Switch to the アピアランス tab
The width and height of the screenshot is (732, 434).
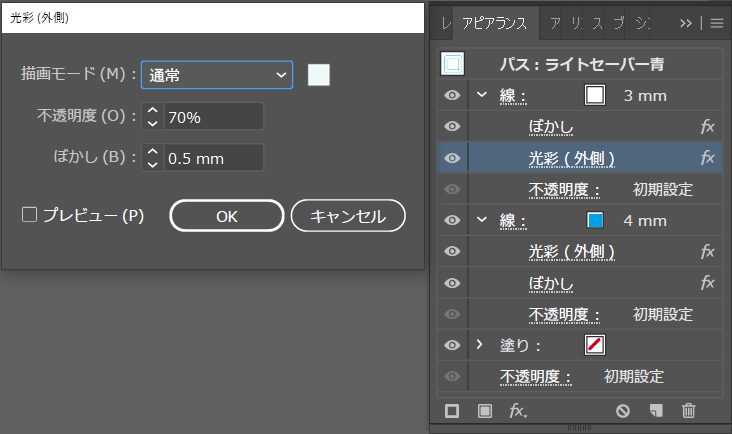494,23
